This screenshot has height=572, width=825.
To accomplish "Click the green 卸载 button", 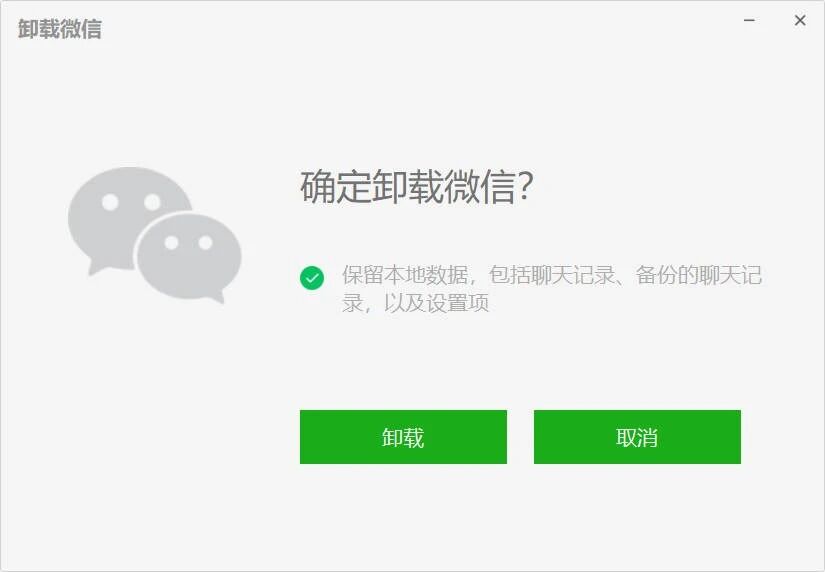I will click(x=403, y=437).
